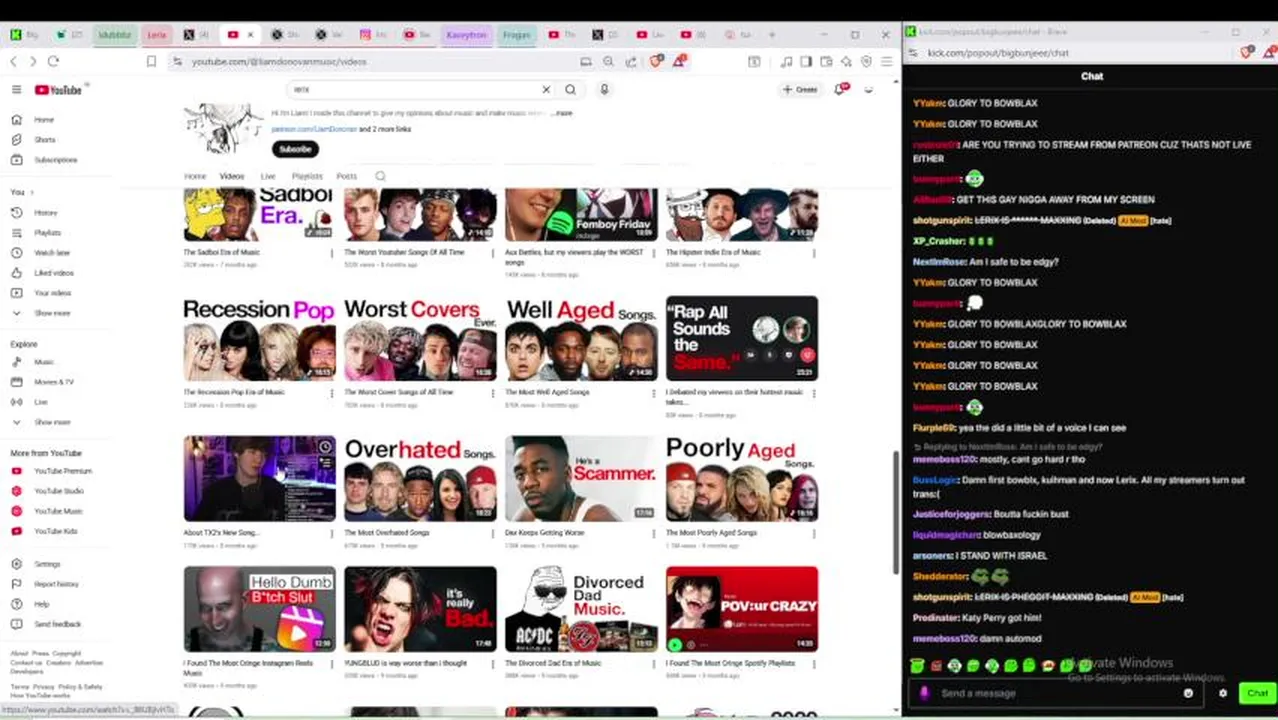Open the Brave Shields lion icon
Screen dimensions: 1278x720
[x=656, y=61]
